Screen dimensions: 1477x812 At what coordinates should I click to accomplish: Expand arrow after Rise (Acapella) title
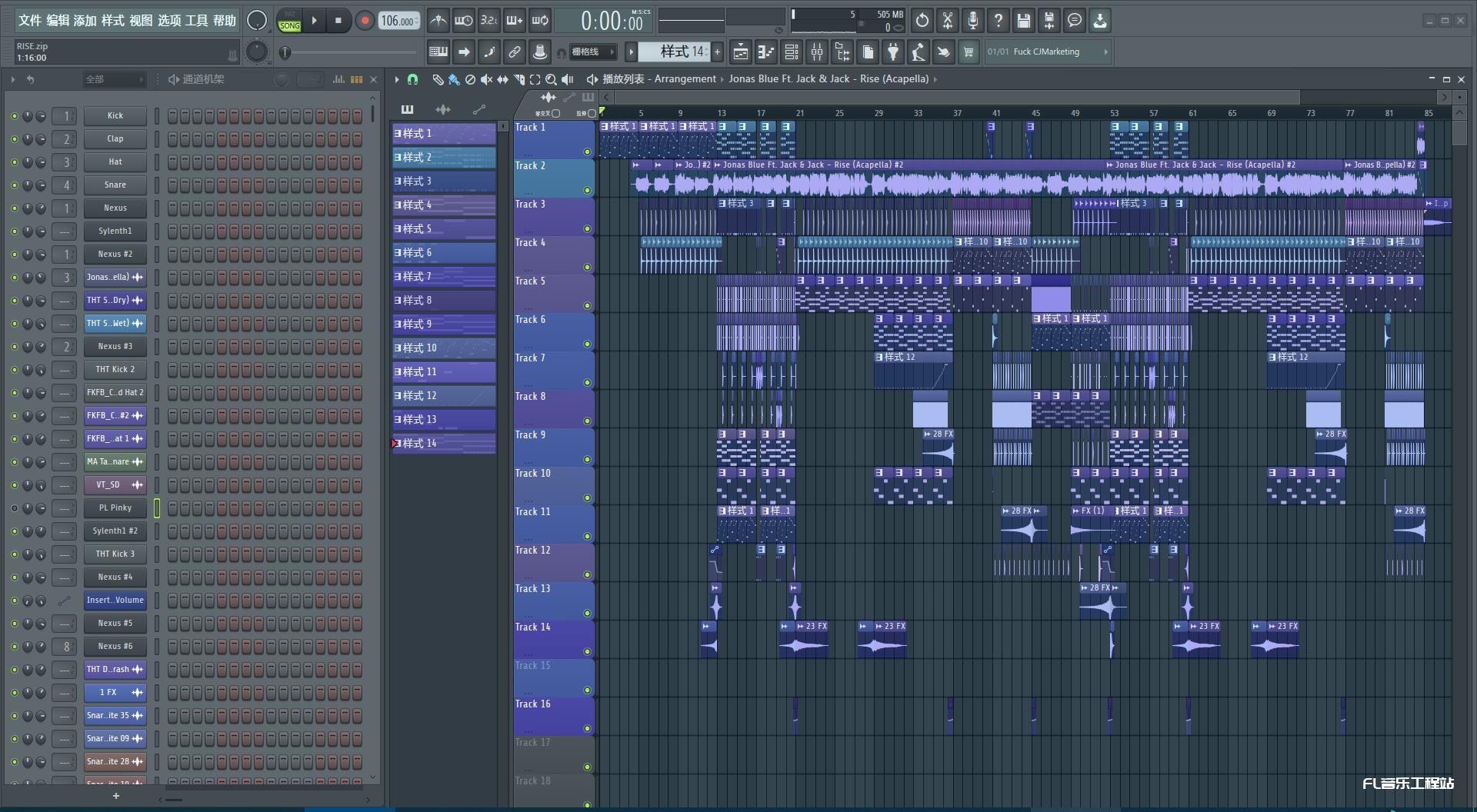pos(935,79)
